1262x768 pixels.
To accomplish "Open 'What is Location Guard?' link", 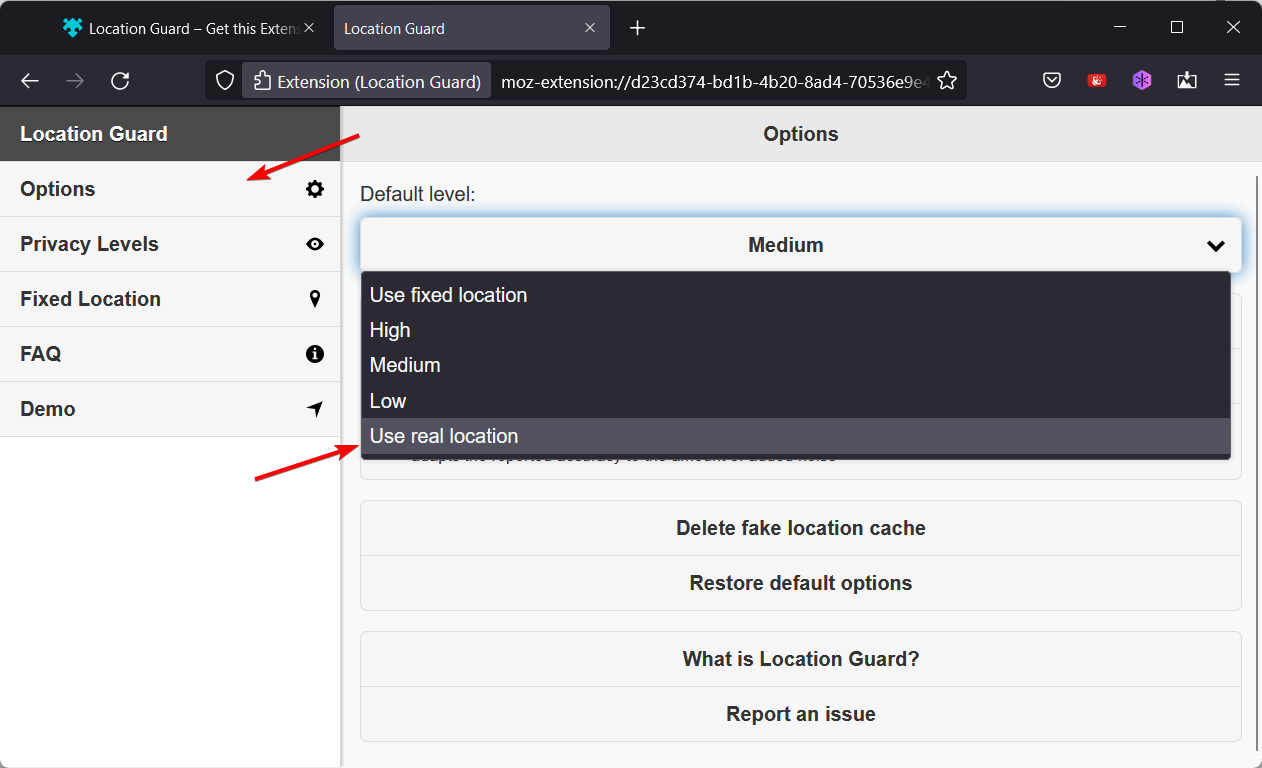I will (x=800, y=659).
